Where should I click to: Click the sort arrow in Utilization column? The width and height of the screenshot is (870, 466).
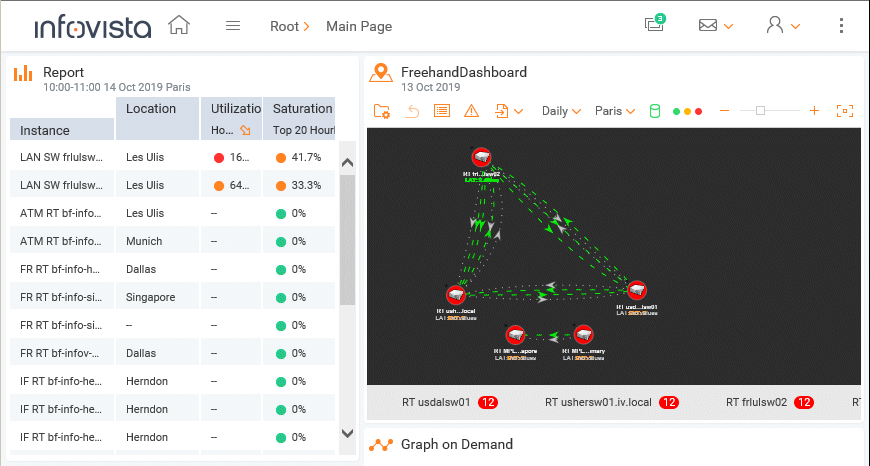(x=245, y=130)
